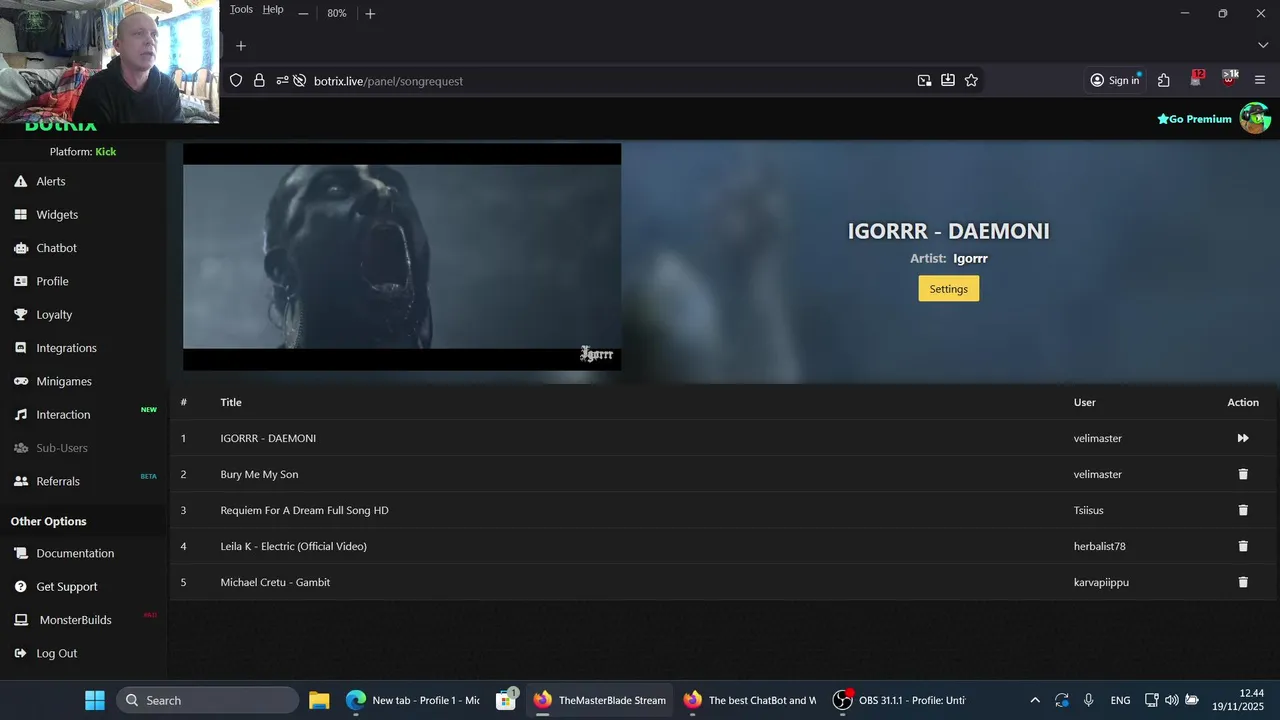Viewport: 1280px width, 720px height.
Task: Select the Michael Cretu - Gambit title
Action: 275,582
